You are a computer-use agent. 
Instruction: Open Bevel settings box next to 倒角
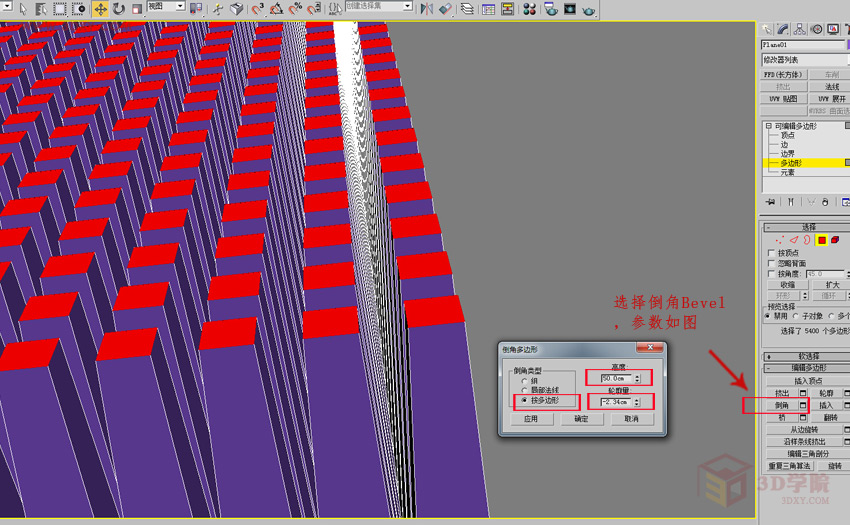click(x=803, y=405)
